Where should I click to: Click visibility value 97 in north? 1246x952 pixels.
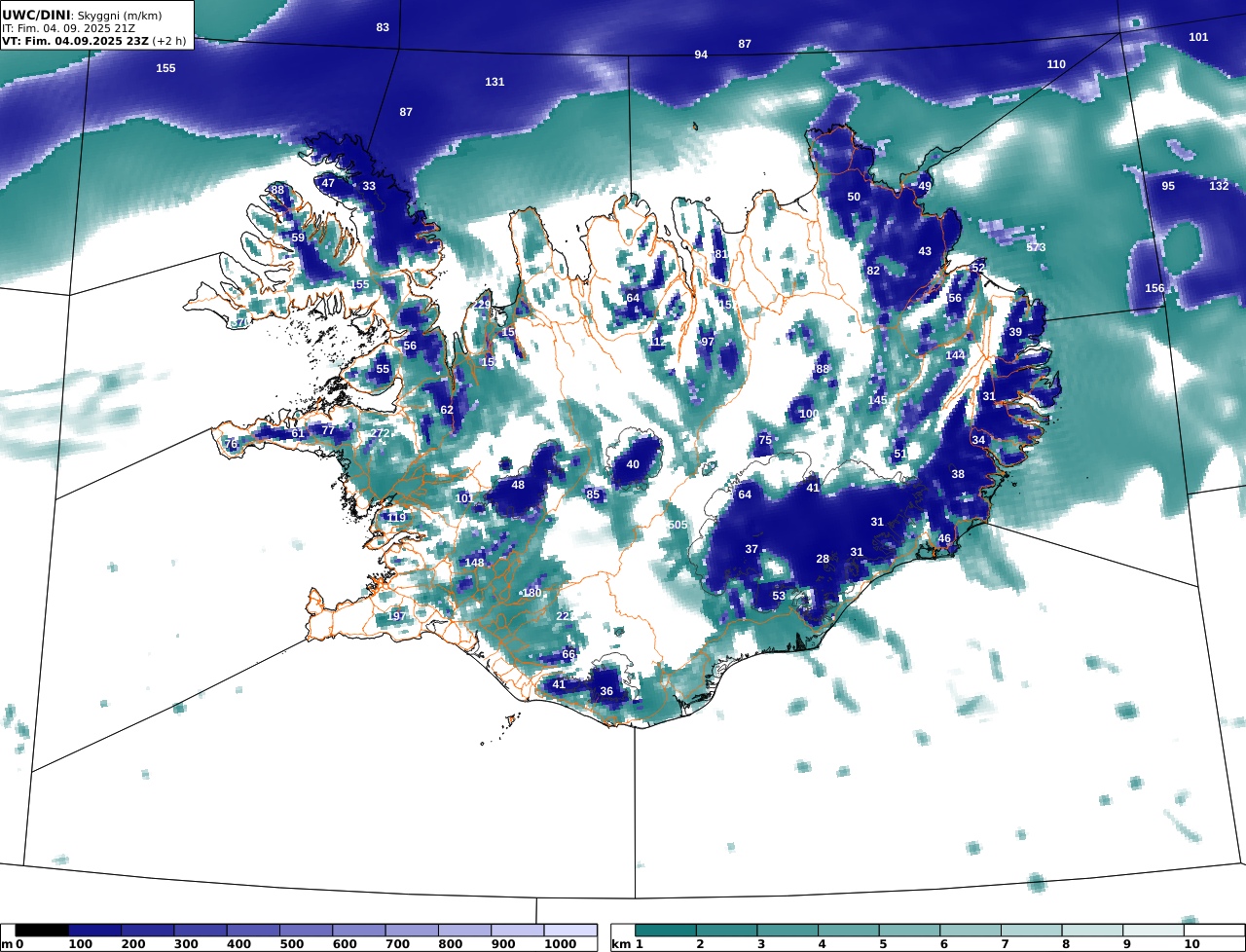(708, 342)
